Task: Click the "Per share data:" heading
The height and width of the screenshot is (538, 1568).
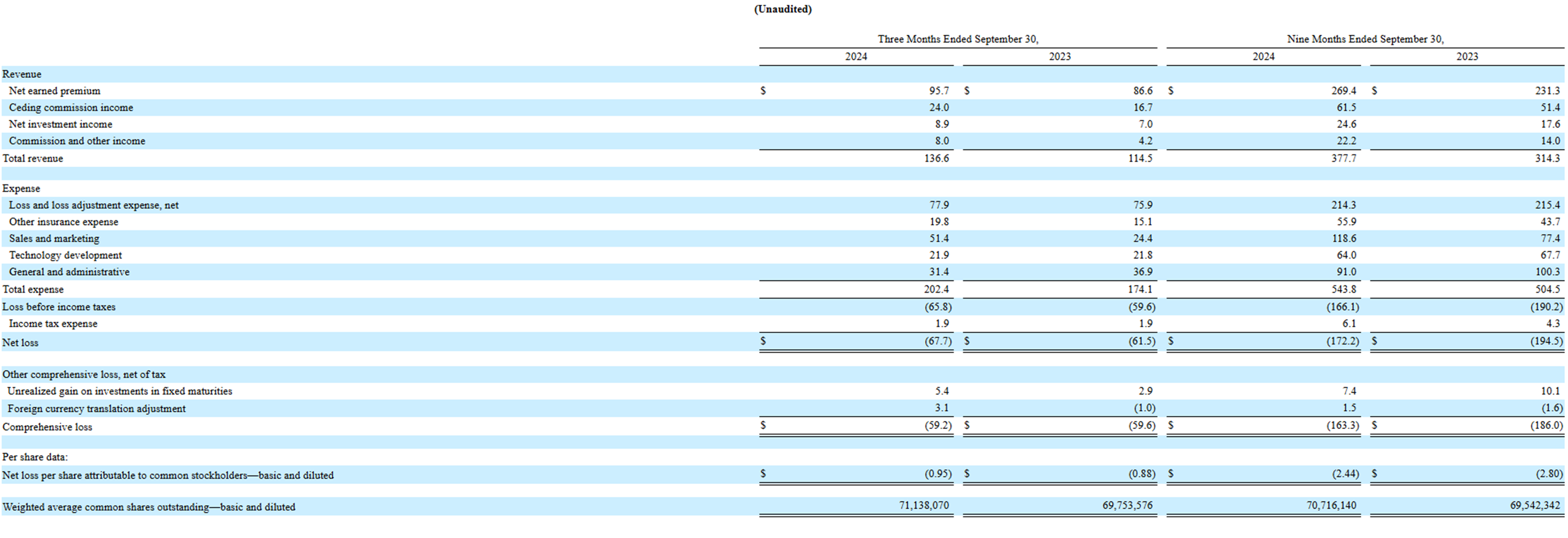Action: [x=35, y=457]
